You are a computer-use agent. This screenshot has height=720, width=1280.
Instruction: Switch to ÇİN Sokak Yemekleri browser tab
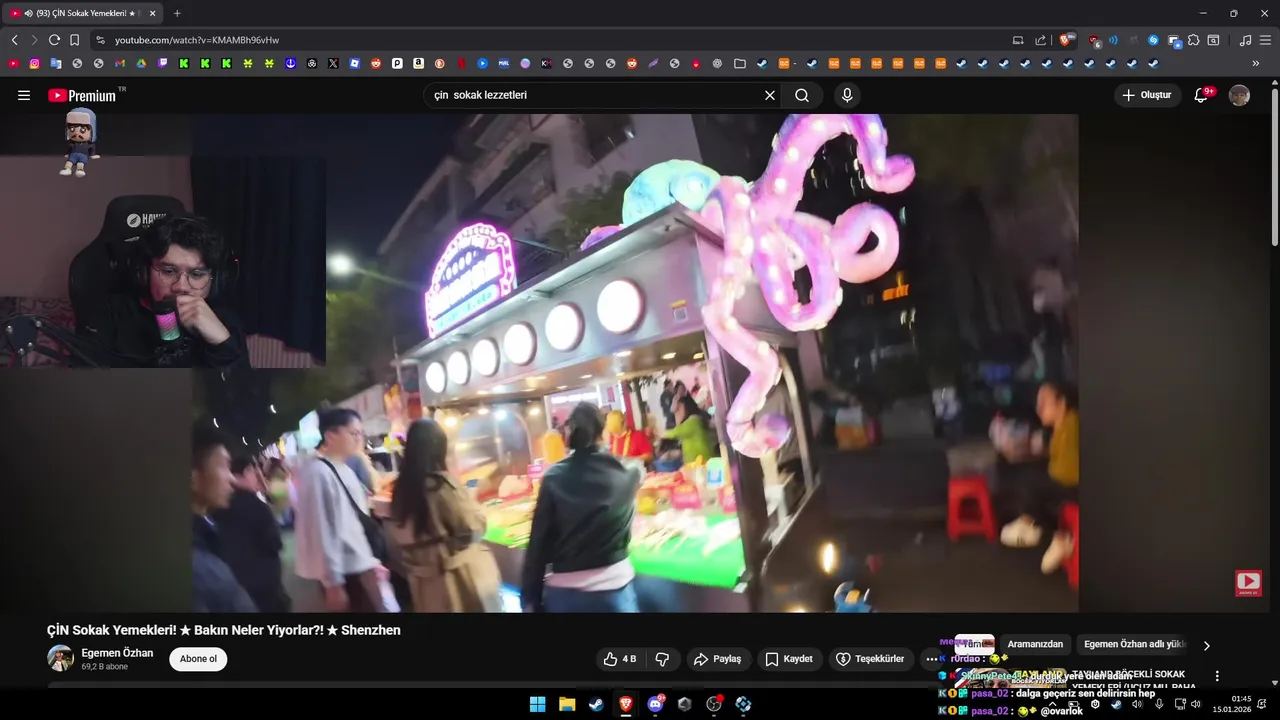click(x=82, y=13)
